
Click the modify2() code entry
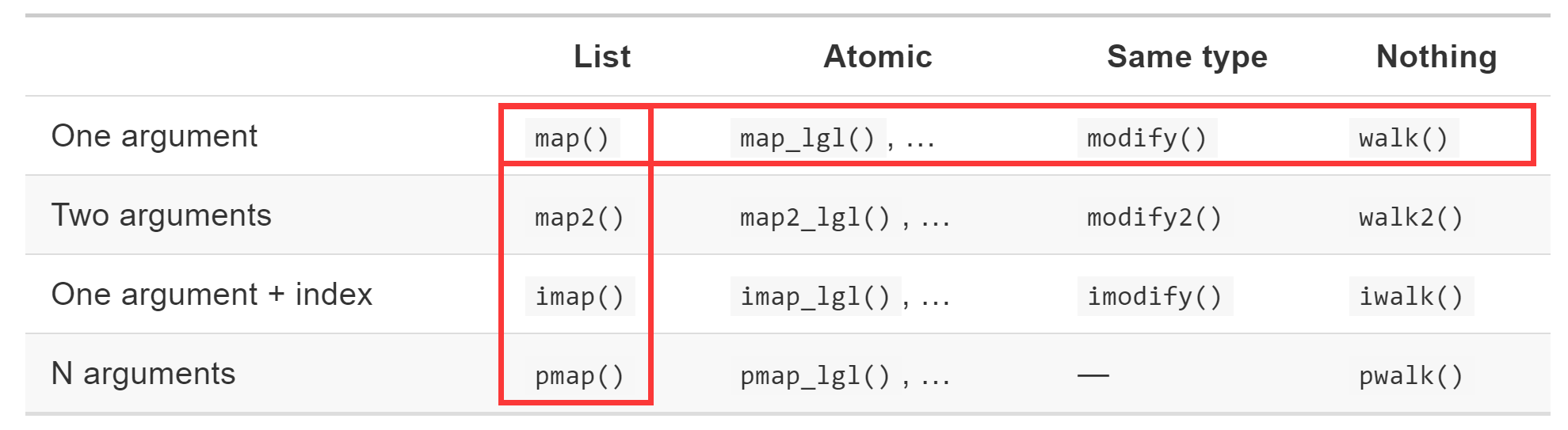pos(1154,218)
